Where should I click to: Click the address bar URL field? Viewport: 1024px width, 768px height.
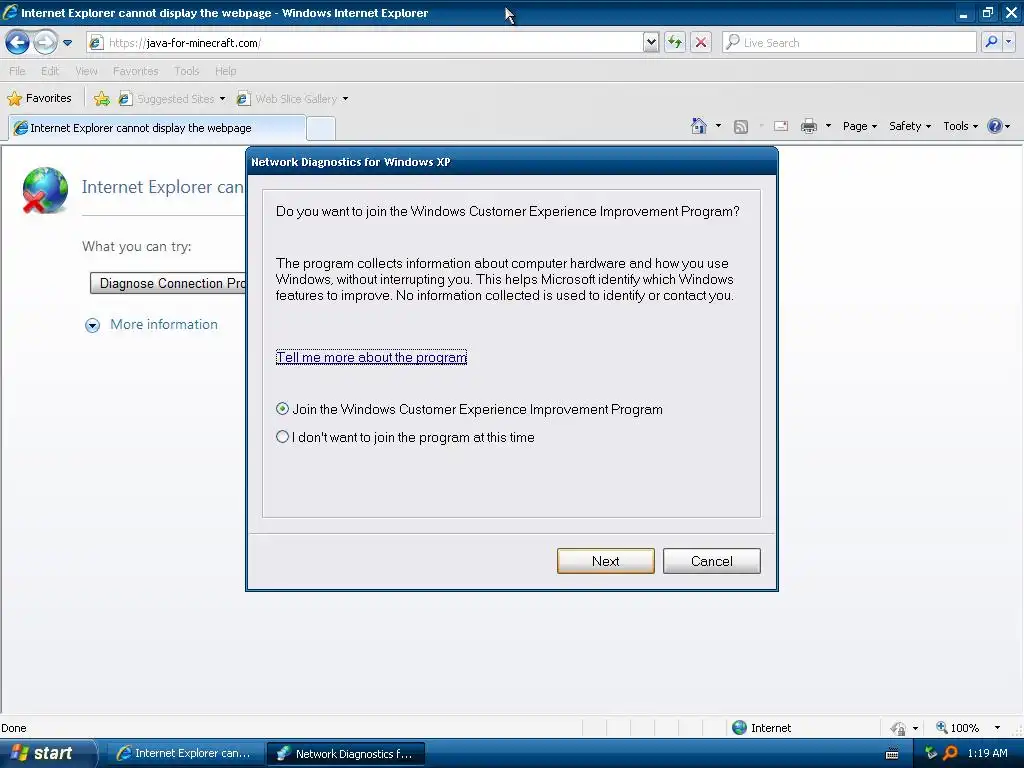coord(364,43)
